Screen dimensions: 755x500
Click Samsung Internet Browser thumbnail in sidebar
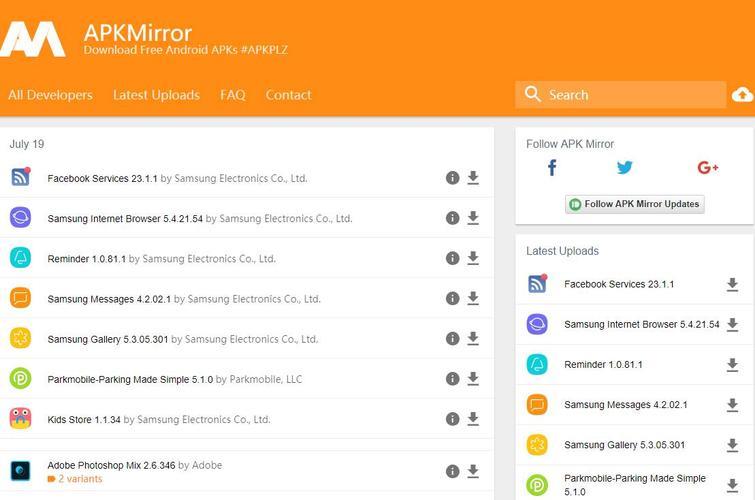pos(537,324)
